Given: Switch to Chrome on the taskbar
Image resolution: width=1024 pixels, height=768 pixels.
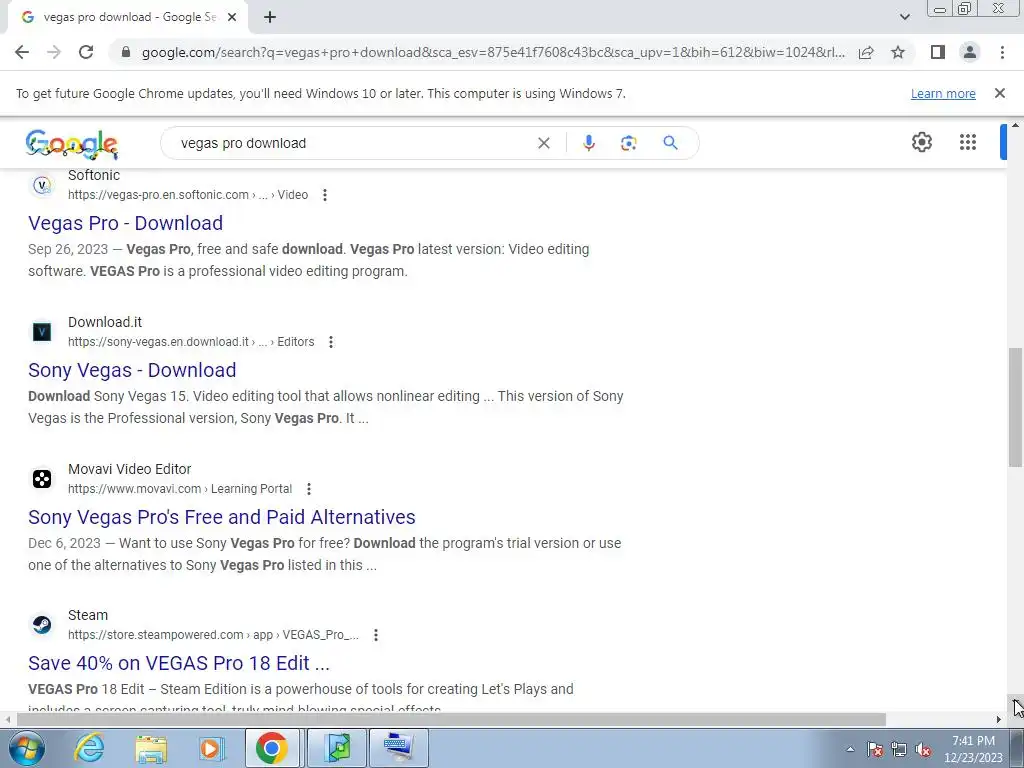Looking at the screenshot, I should (272, 748).
